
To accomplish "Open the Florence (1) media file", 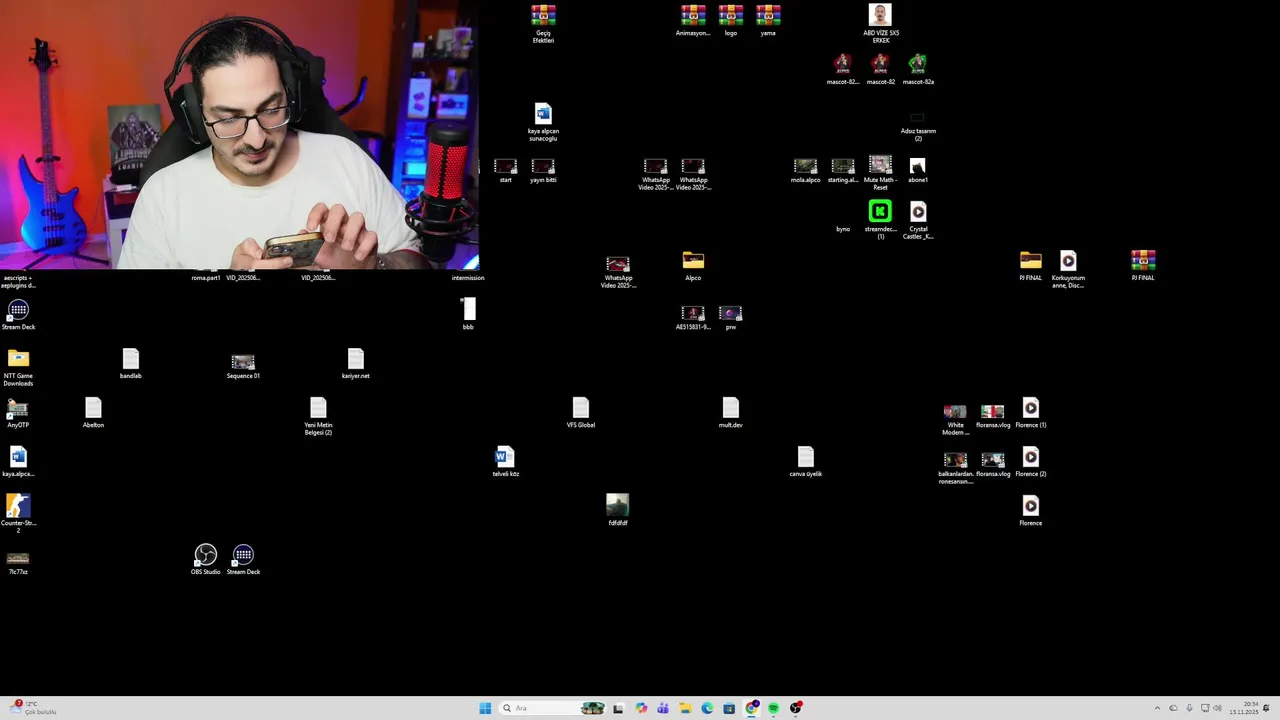I will [1031, 408].
